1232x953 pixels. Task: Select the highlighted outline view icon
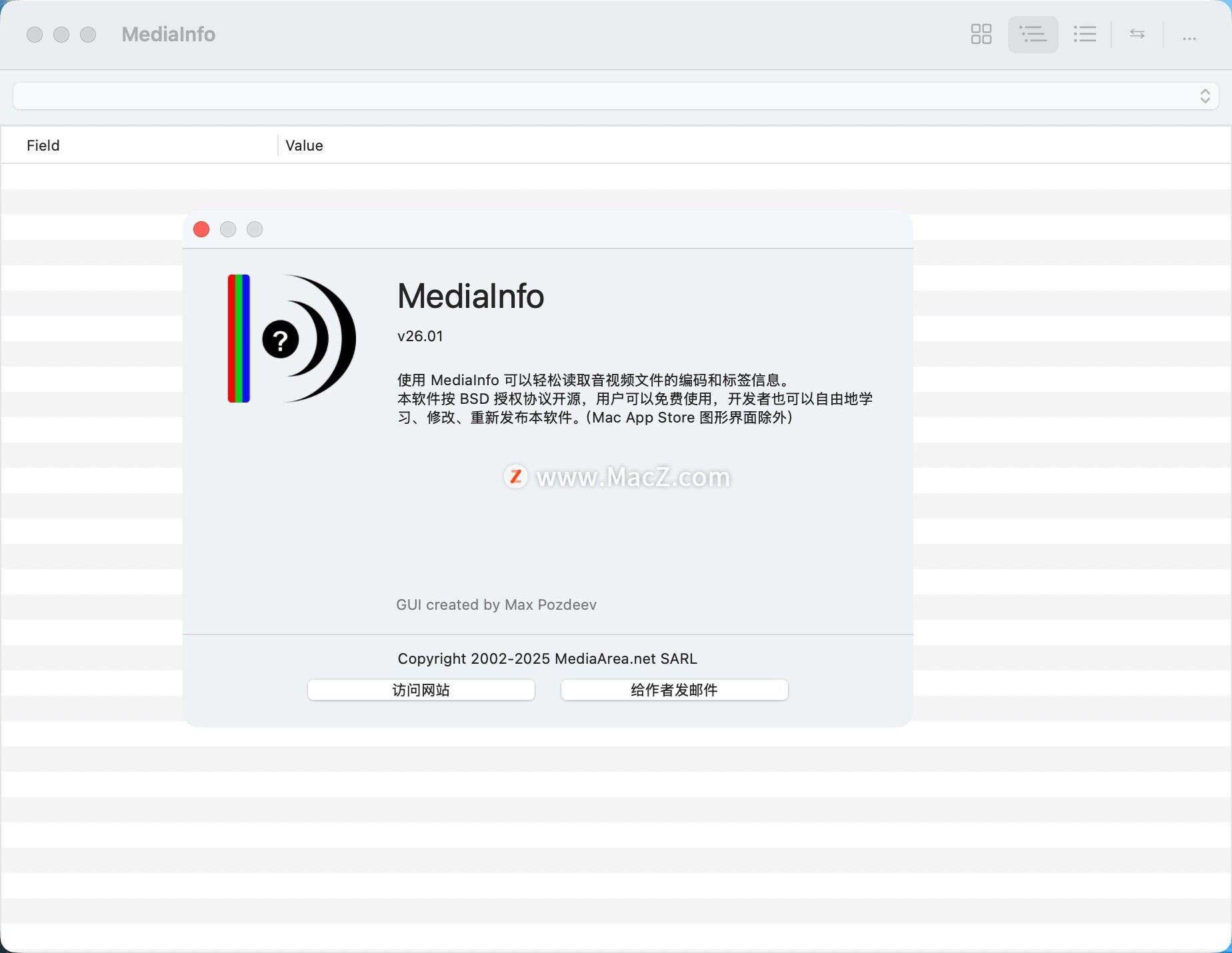pos(1033,34)
